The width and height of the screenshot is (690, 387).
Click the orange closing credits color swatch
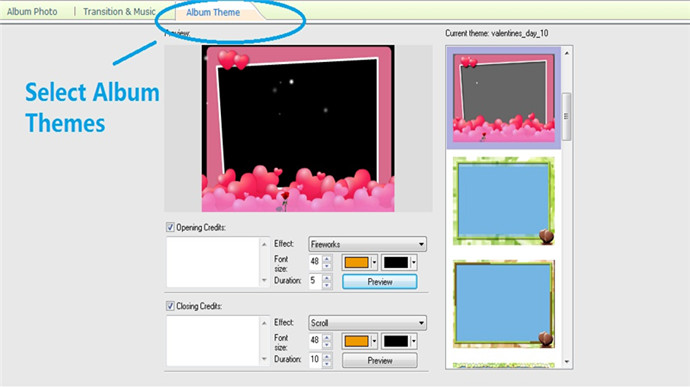point(356,341)
